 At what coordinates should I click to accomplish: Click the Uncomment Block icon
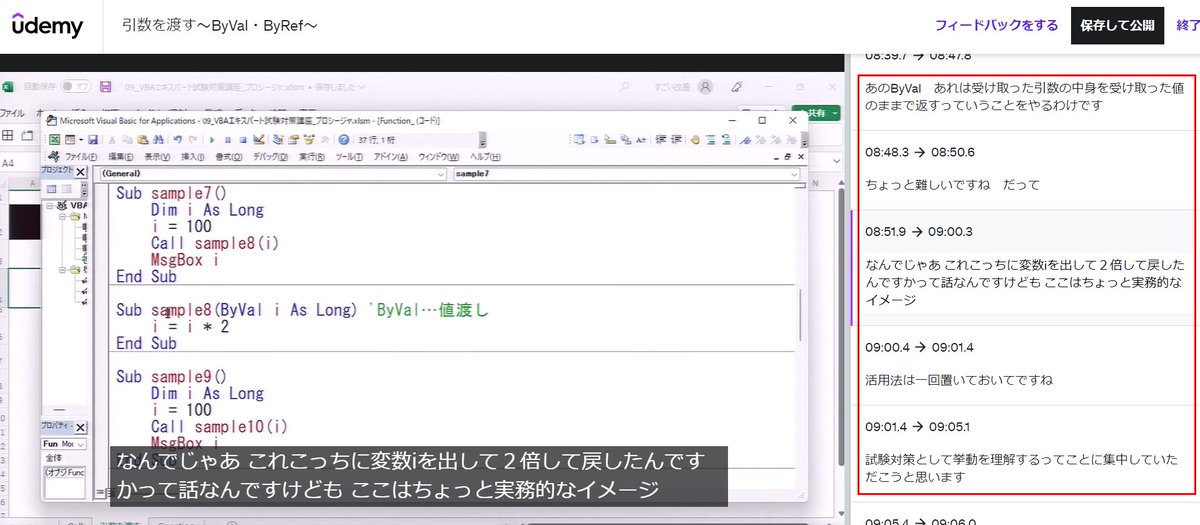[x=726, y=139]
